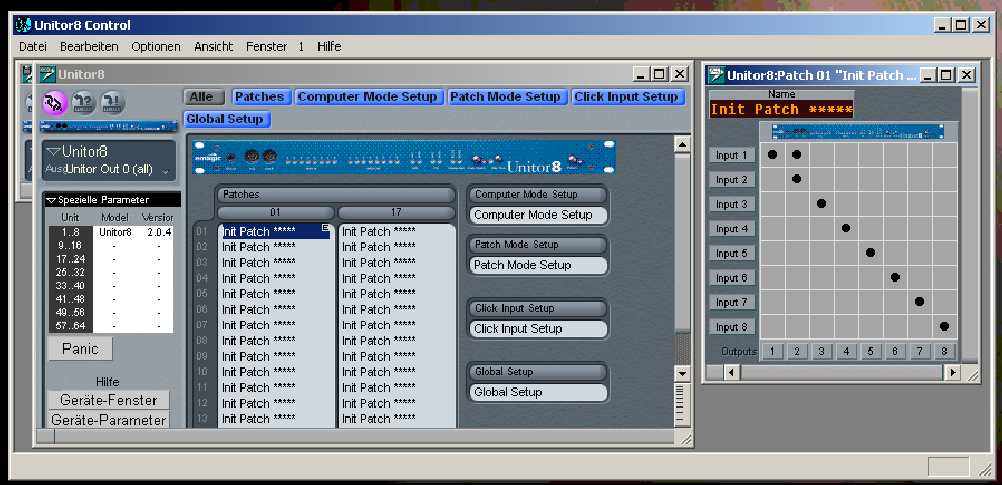The image size is (1002, 485).
Task: Toggle the Input 1 to Output 1 routing dot
Action: coord(772,155)
